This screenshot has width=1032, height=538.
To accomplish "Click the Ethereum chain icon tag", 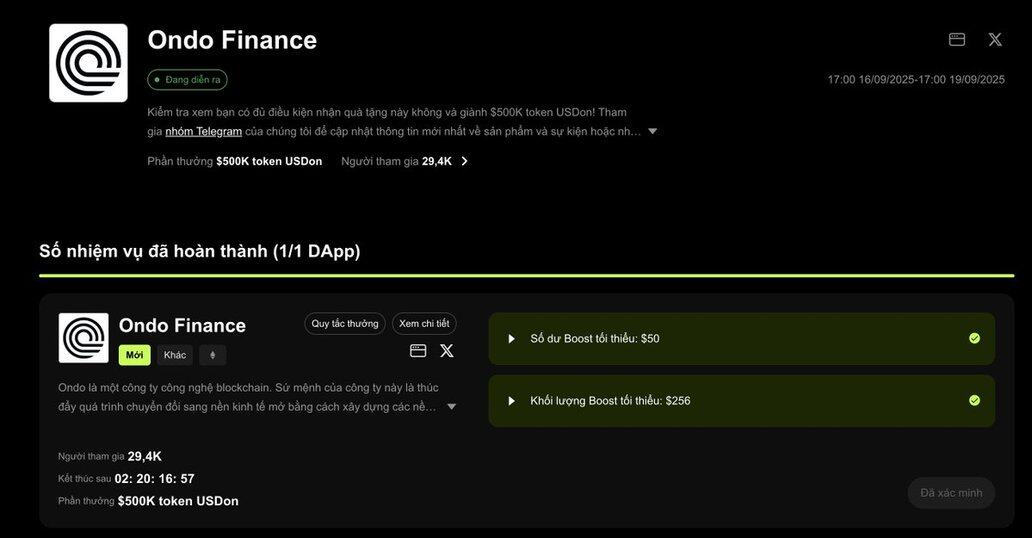I will coord(213,355).
